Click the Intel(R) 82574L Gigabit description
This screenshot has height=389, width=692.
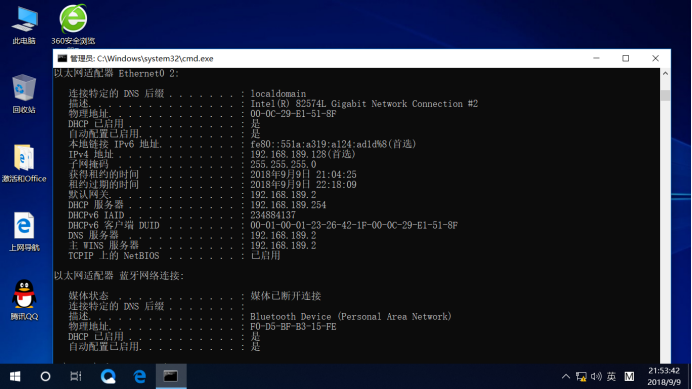(364, 104)
